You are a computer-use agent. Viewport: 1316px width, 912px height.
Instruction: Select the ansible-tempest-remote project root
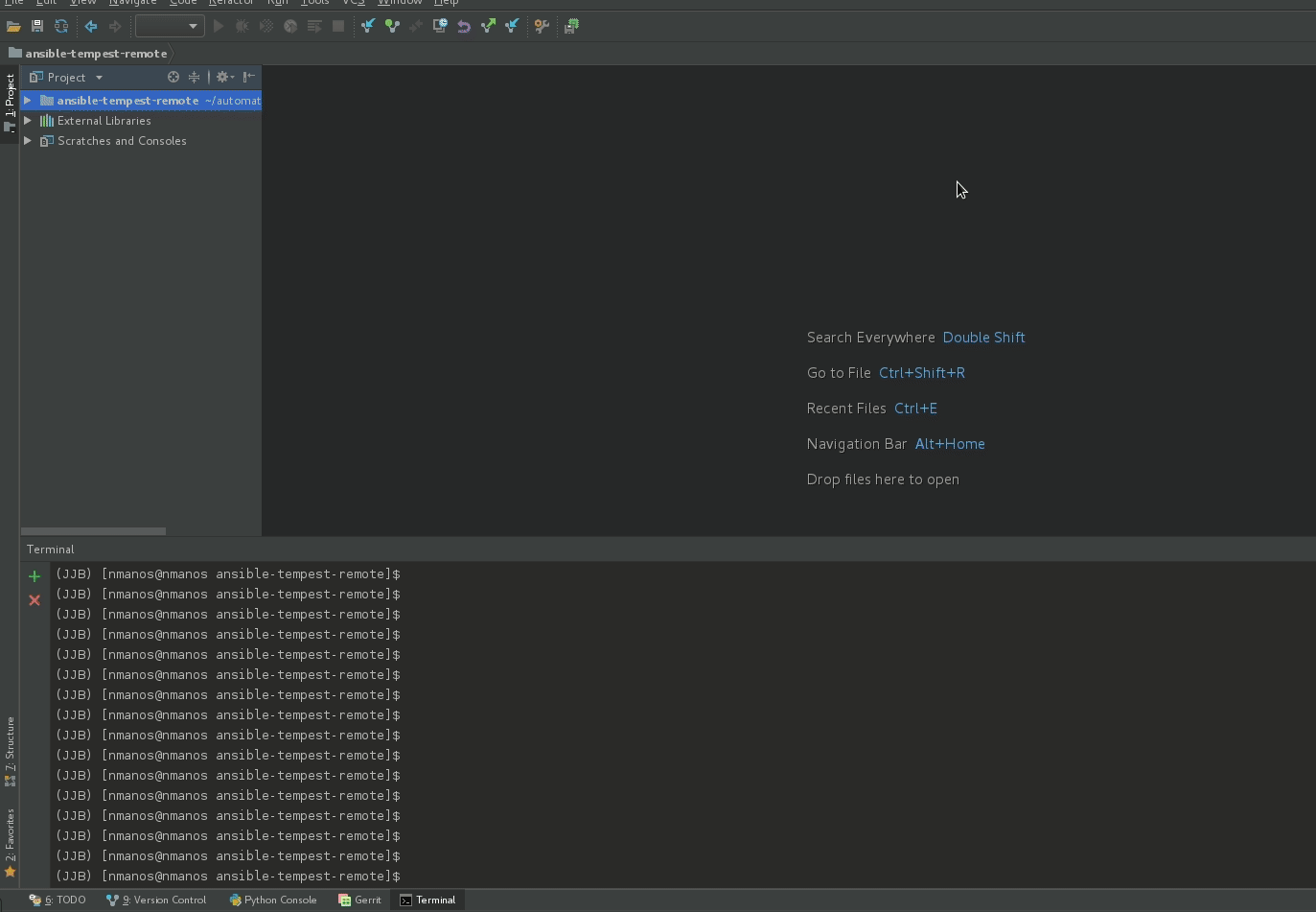tap(141, 101)
